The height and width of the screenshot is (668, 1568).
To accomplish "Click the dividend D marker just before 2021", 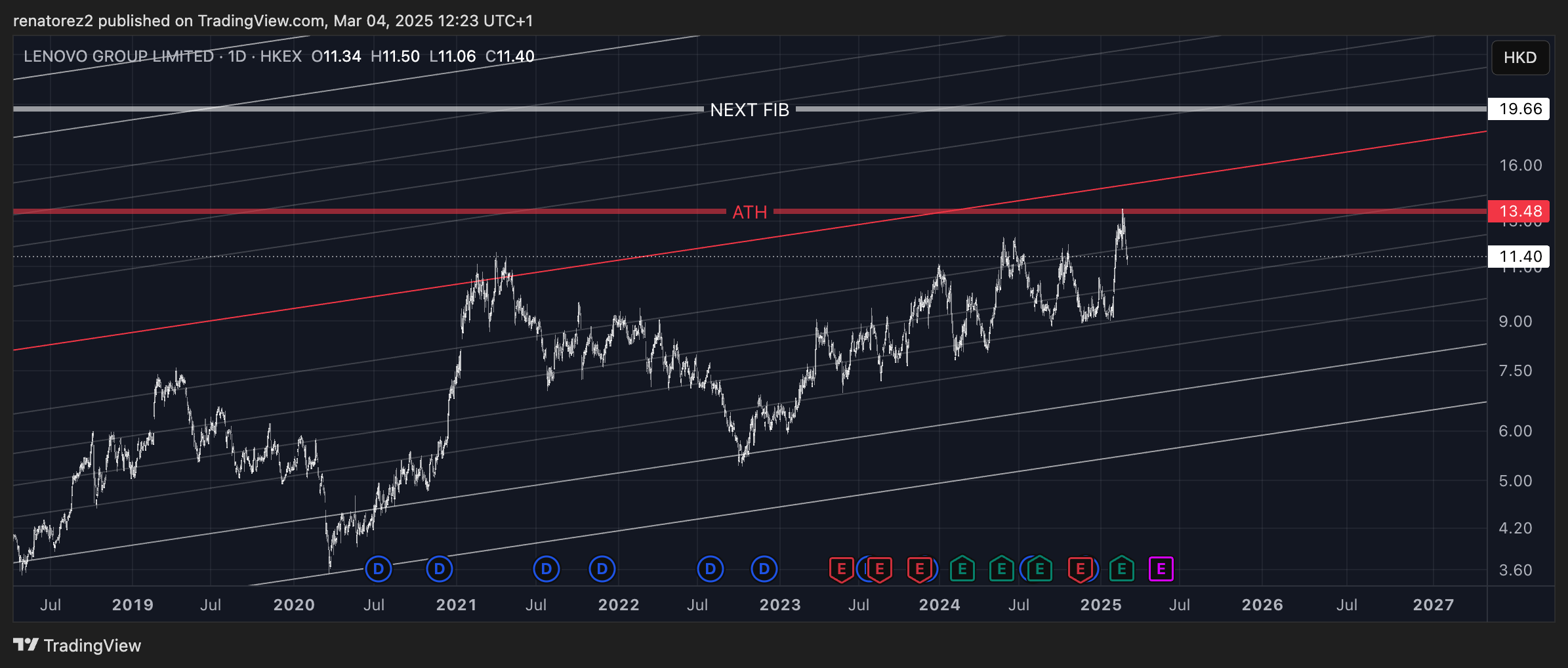I will pyautogui.click(x=440, y=569).
